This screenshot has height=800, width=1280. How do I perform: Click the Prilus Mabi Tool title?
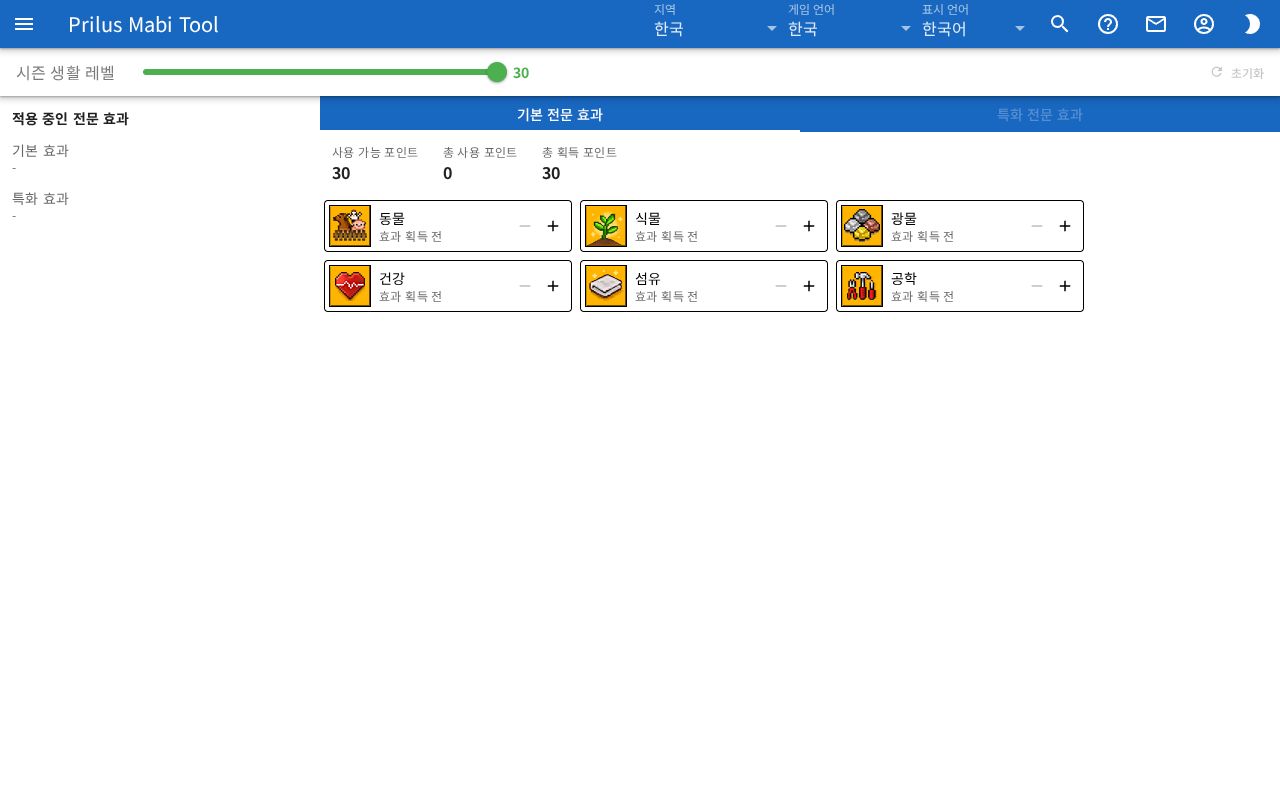pyautogui.click(x=143, y=24)
